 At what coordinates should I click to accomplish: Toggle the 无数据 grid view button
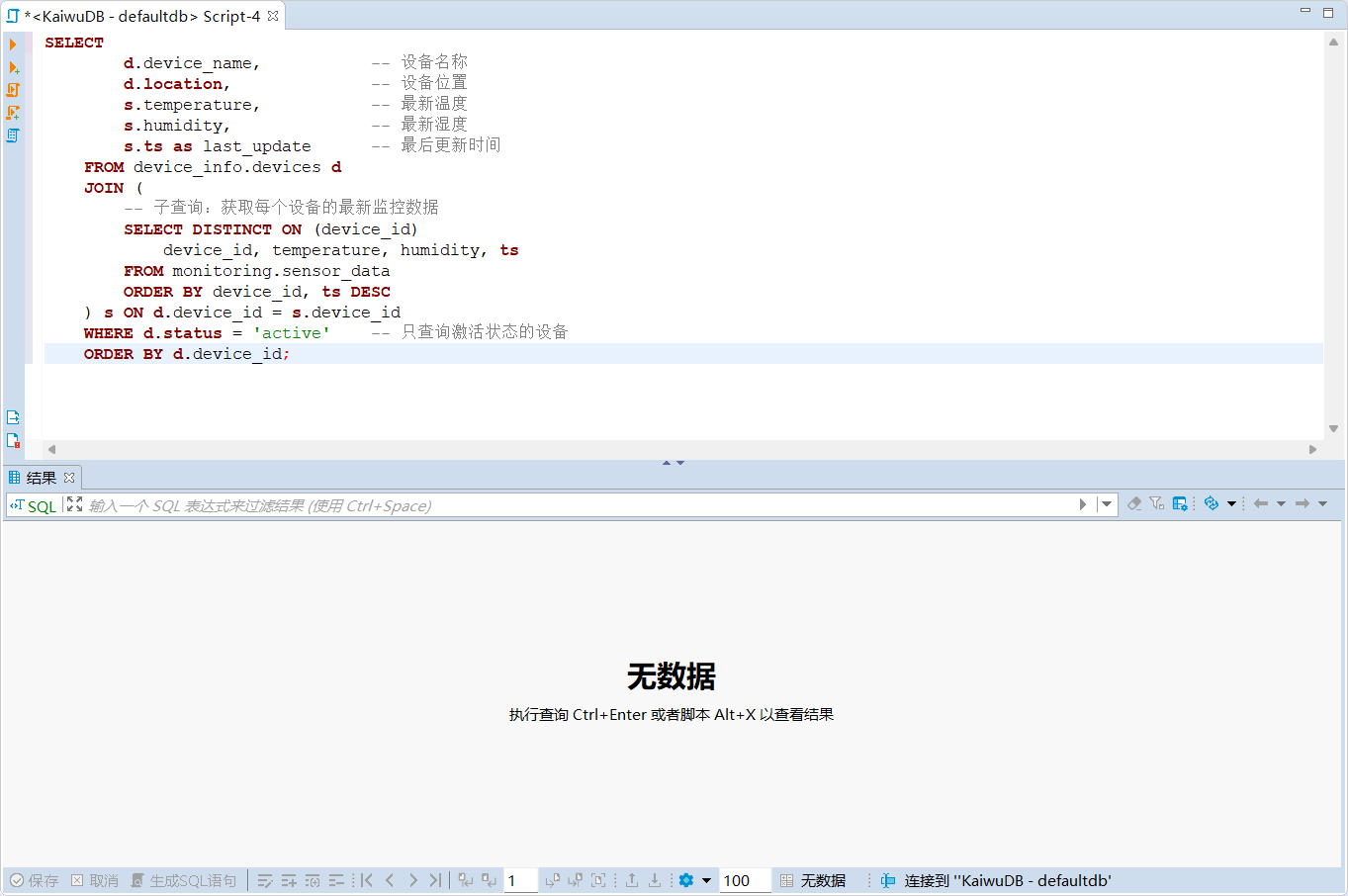(813, 880)
